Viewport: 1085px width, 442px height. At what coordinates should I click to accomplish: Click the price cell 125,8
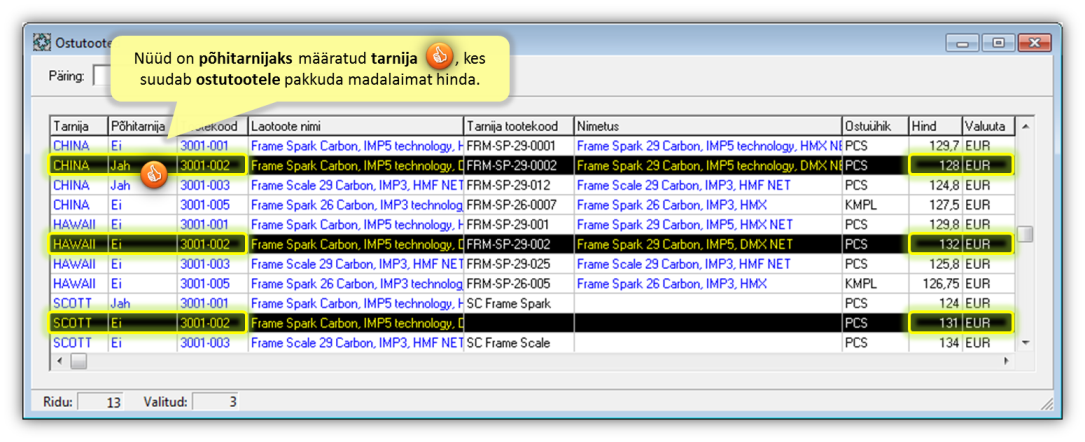pyautogui.click(x=935, y=264)
